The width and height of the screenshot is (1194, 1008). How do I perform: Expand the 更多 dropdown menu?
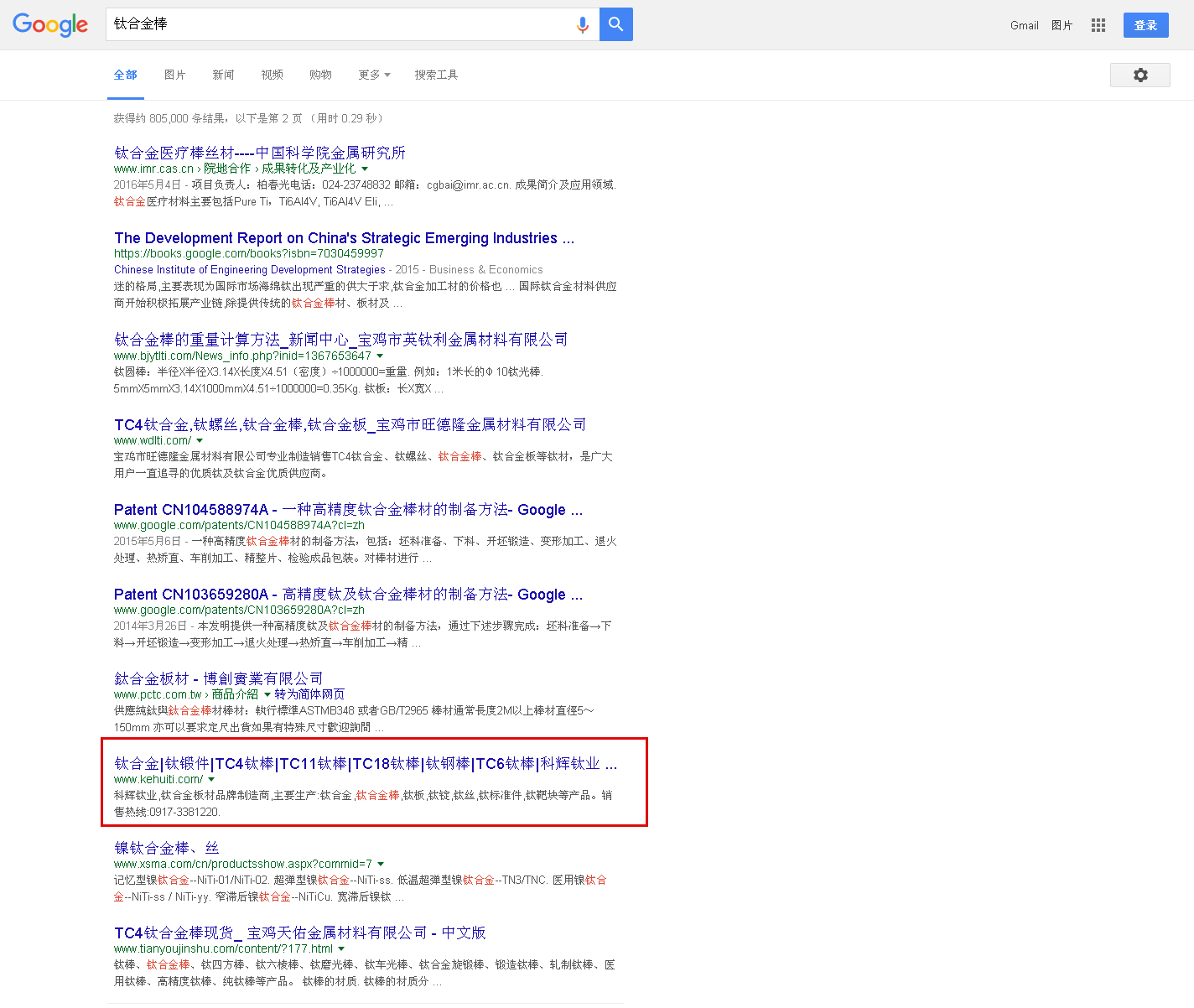374,75
